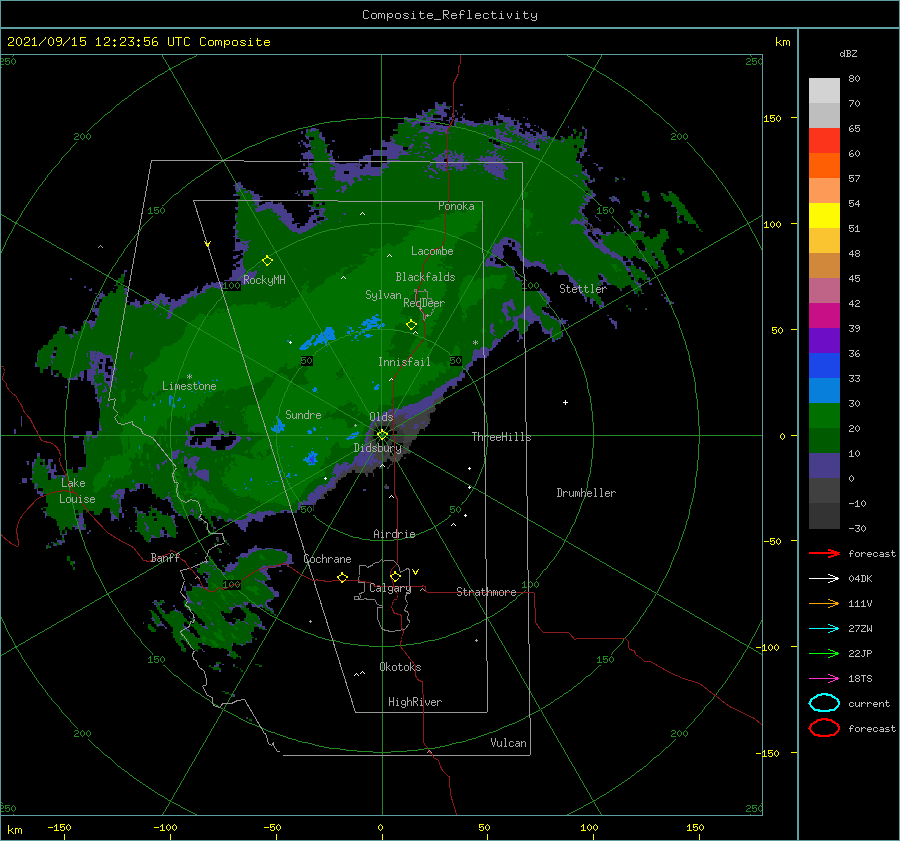Click the dBZ legend heading

click(848, 53)
